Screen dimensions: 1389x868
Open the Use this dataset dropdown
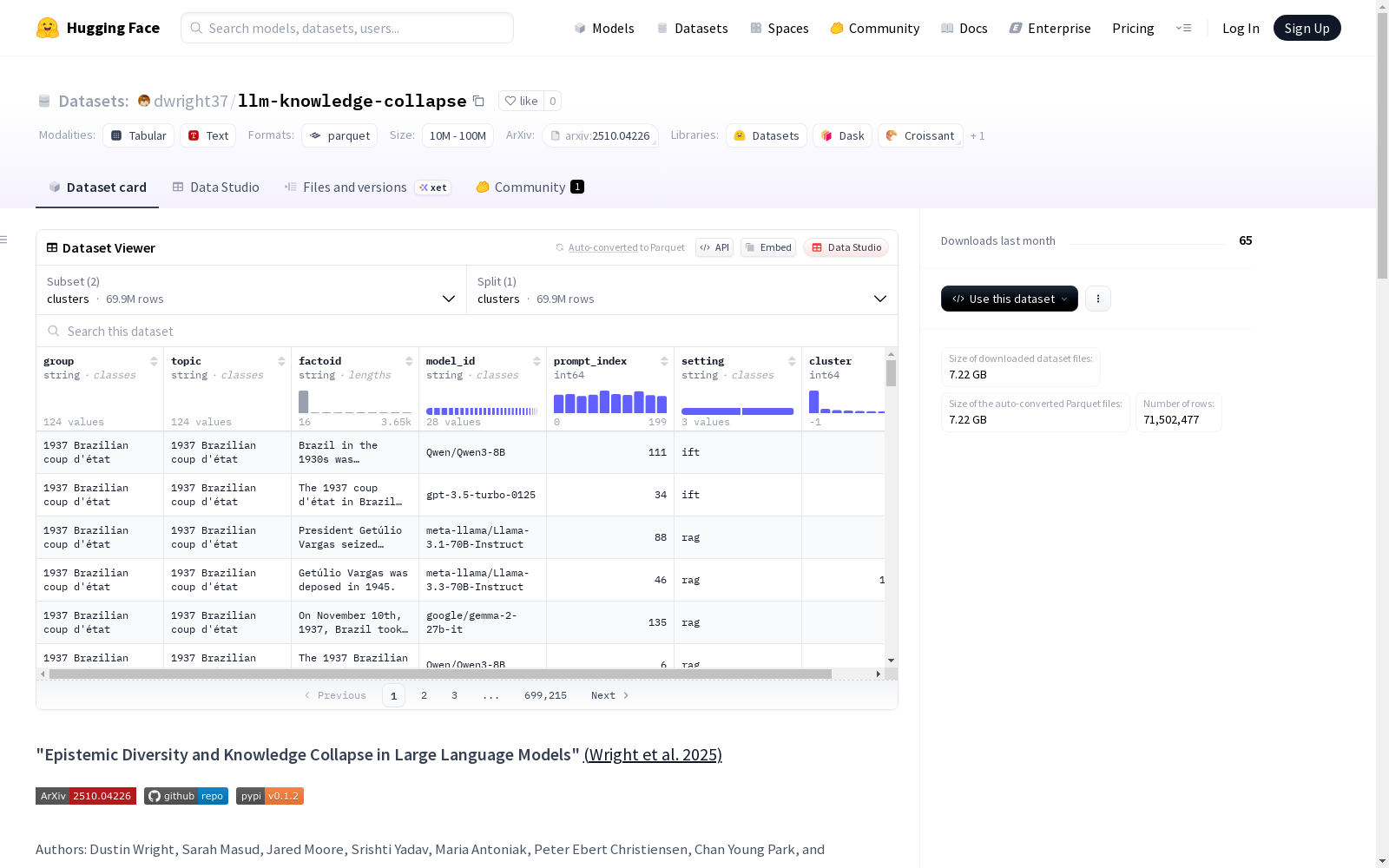1010,299
